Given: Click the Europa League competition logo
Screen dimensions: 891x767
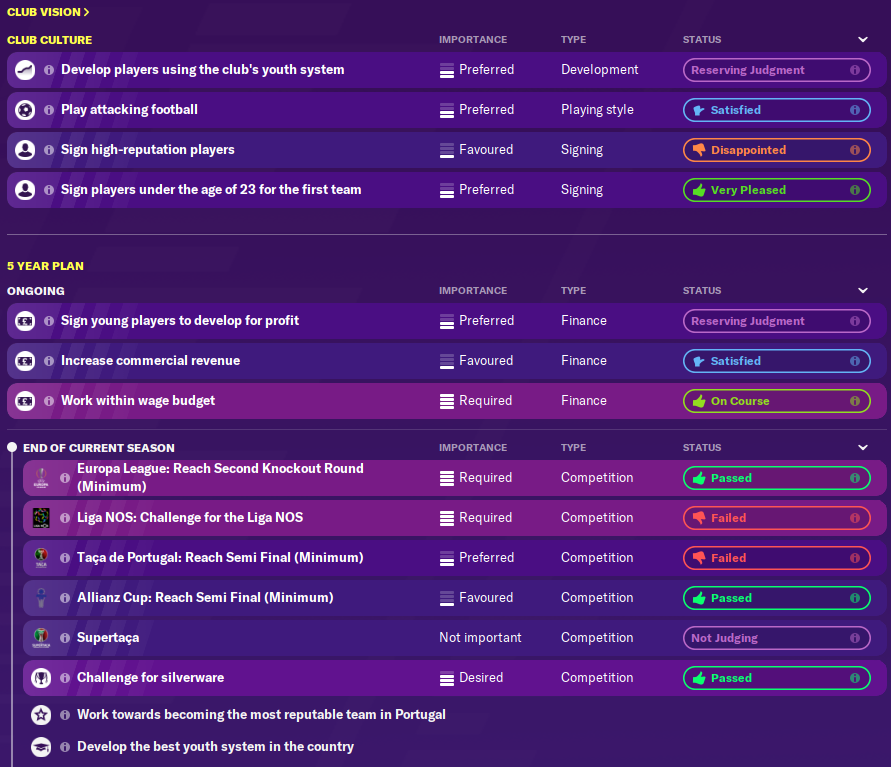Looking at the screenshot, I should pyautogui.click(x=41, y=478).
